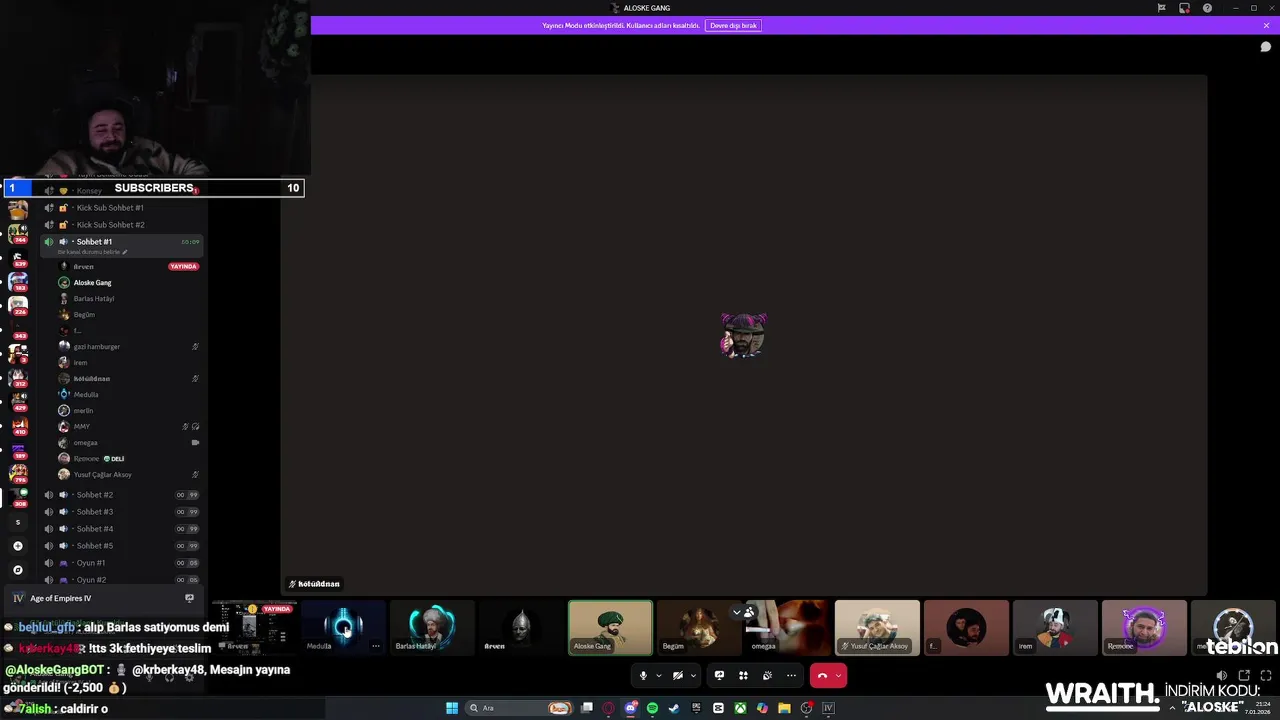Image resolution: width=1280 pixels, height=720 pixels.
Task: Select the Yusuf Çağlar Aksoy participant tile
Action: (x=877, y=627)
